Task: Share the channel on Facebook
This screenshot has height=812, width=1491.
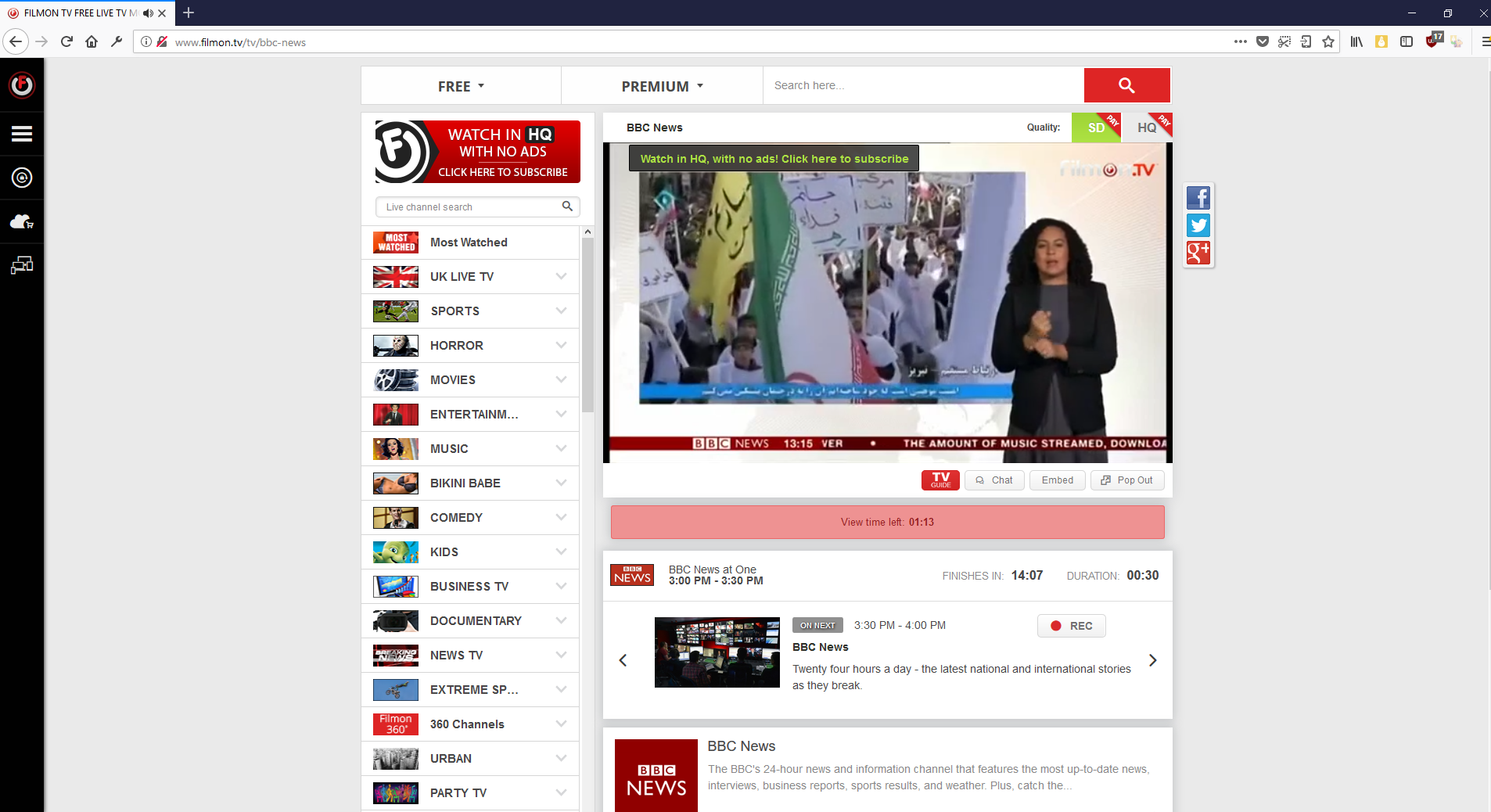Action: pos(1198,198)
